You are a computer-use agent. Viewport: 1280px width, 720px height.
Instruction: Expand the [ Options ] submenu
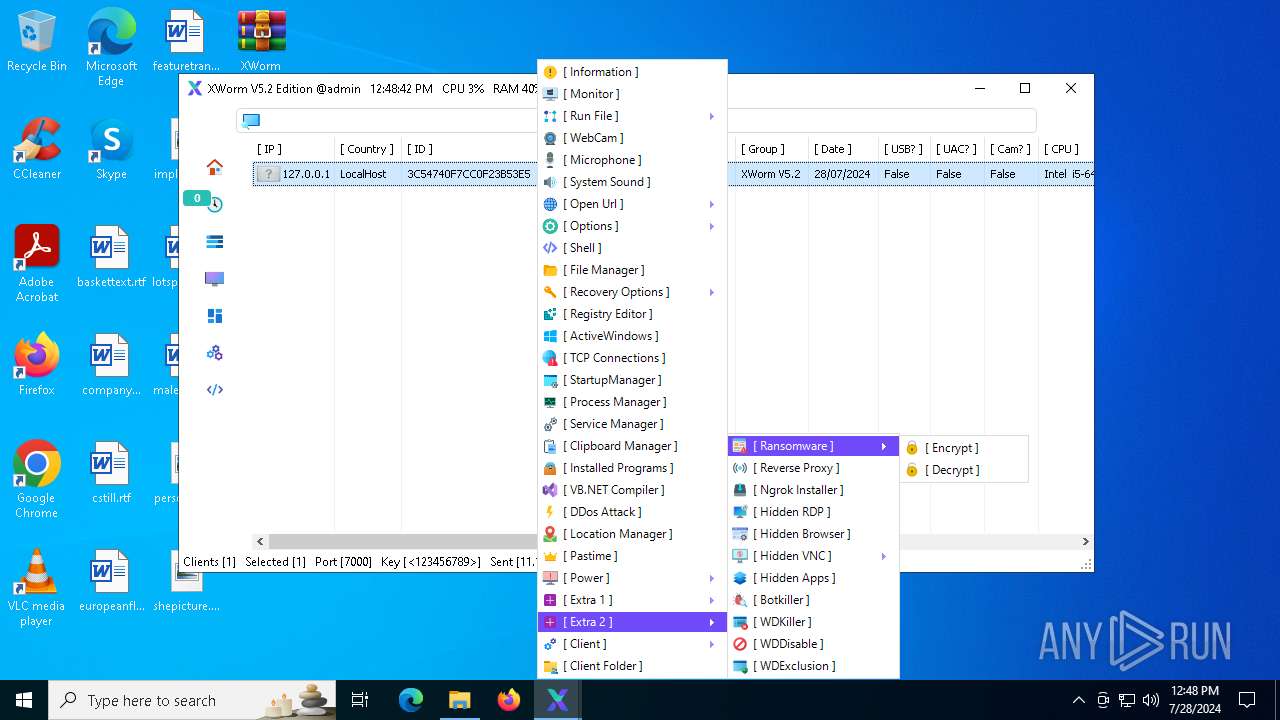point(632,226)
